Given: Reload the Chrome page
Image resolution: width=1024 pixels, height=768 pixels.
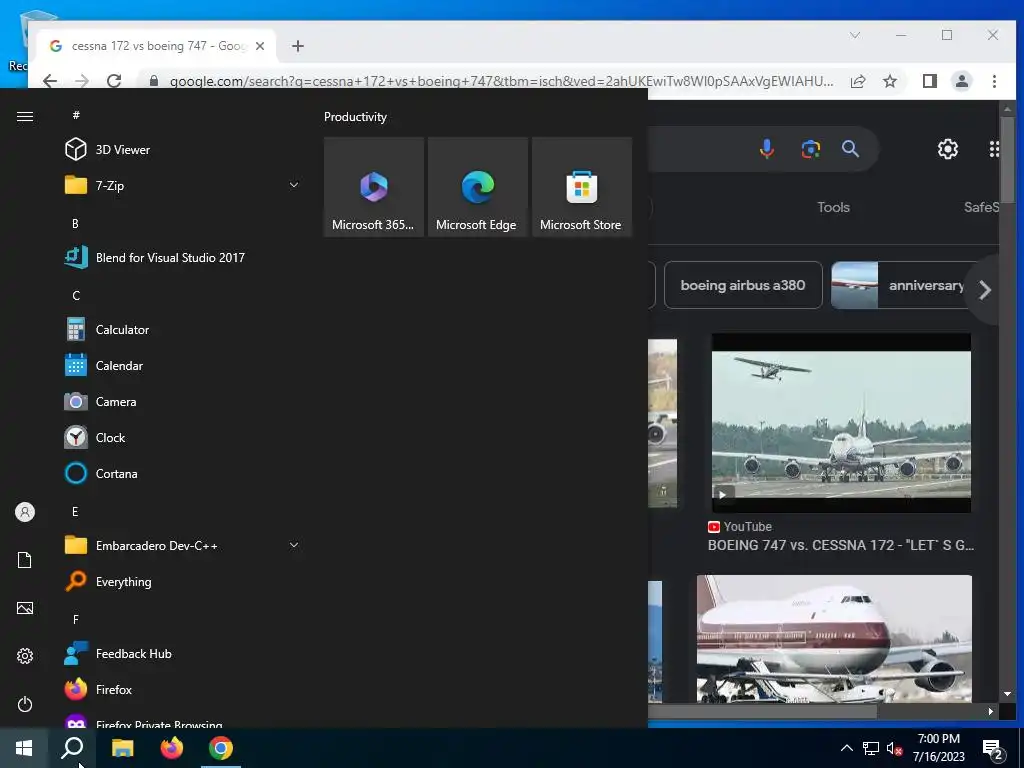Looking at the screenshot, I should 114,81.
